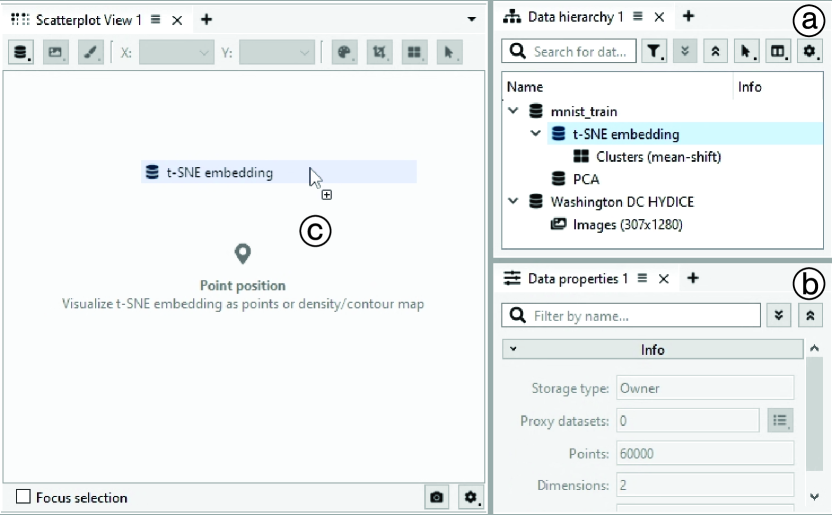
Task: Open the Data hierarchy 1 hamburger menu
Action: tap(638, 16)
